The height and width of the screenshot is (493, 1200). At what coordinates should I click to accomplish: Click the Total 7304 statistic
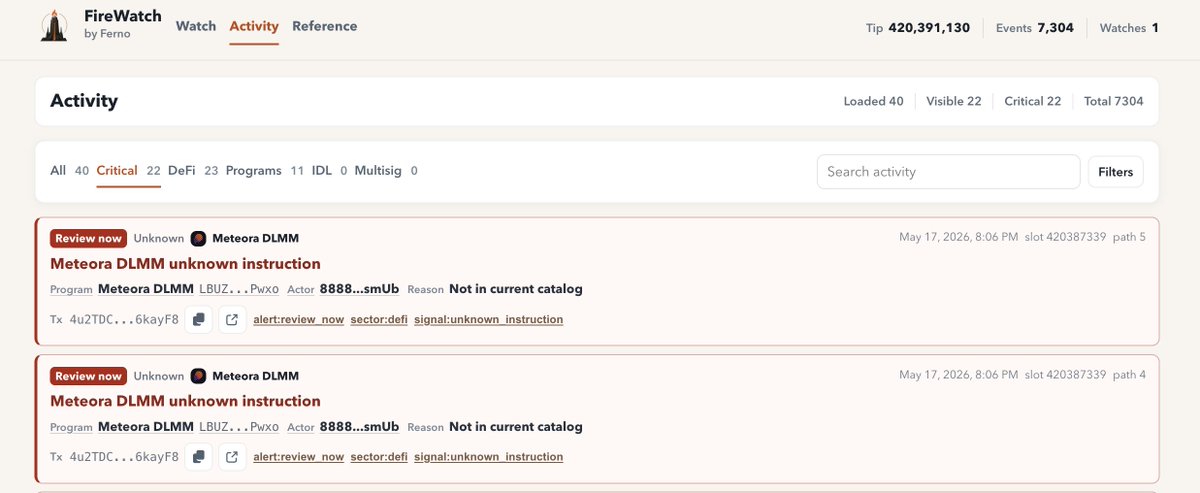[x=1113, y=101]
